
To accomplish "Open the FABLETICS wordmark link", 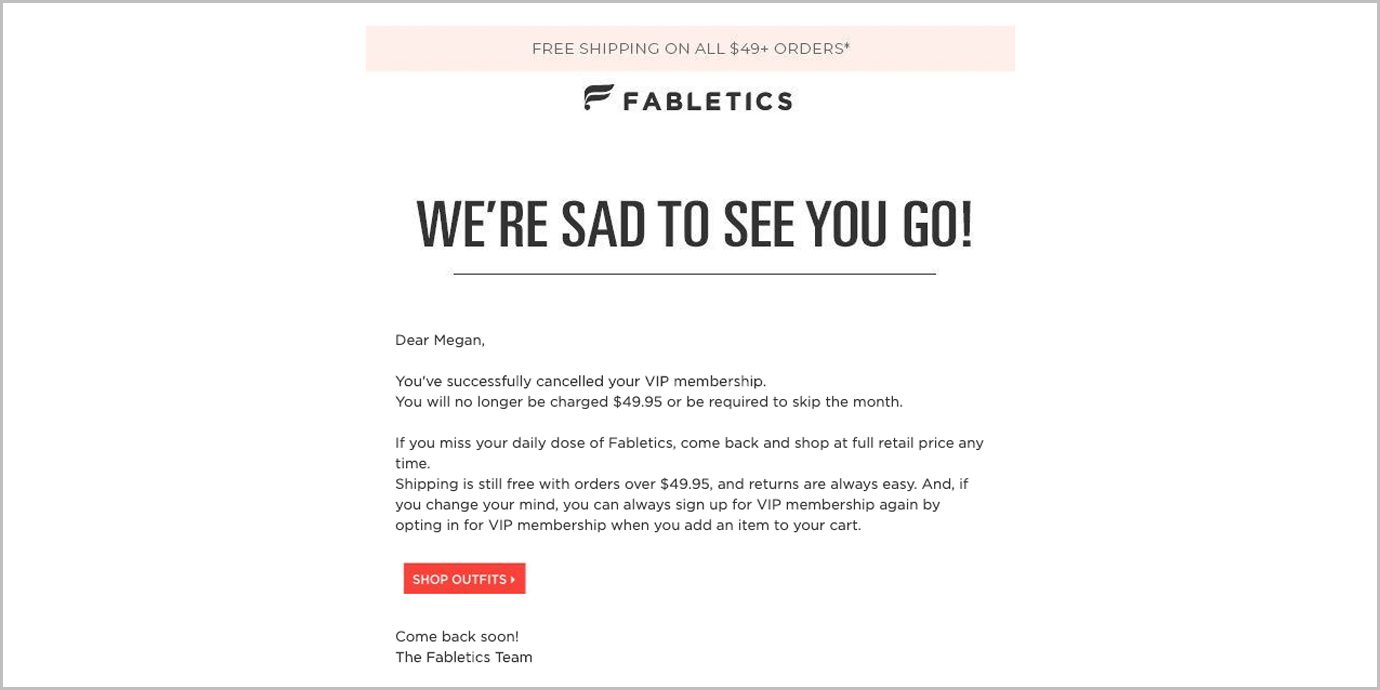I will (707, 100).
